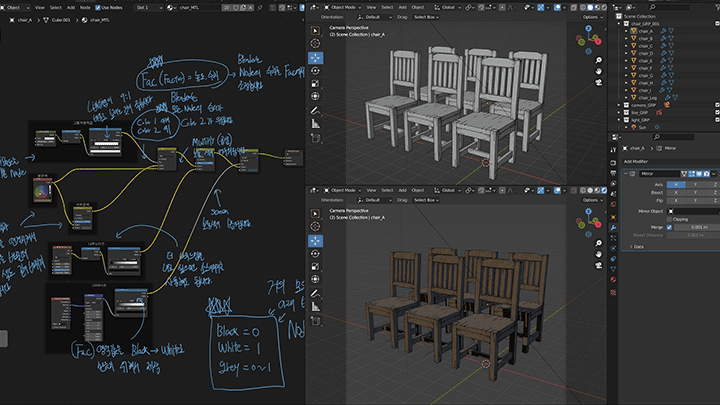This screenshot has width=720, height=405.
Task: Open the Particles properties tab
Action: [613, 238]
